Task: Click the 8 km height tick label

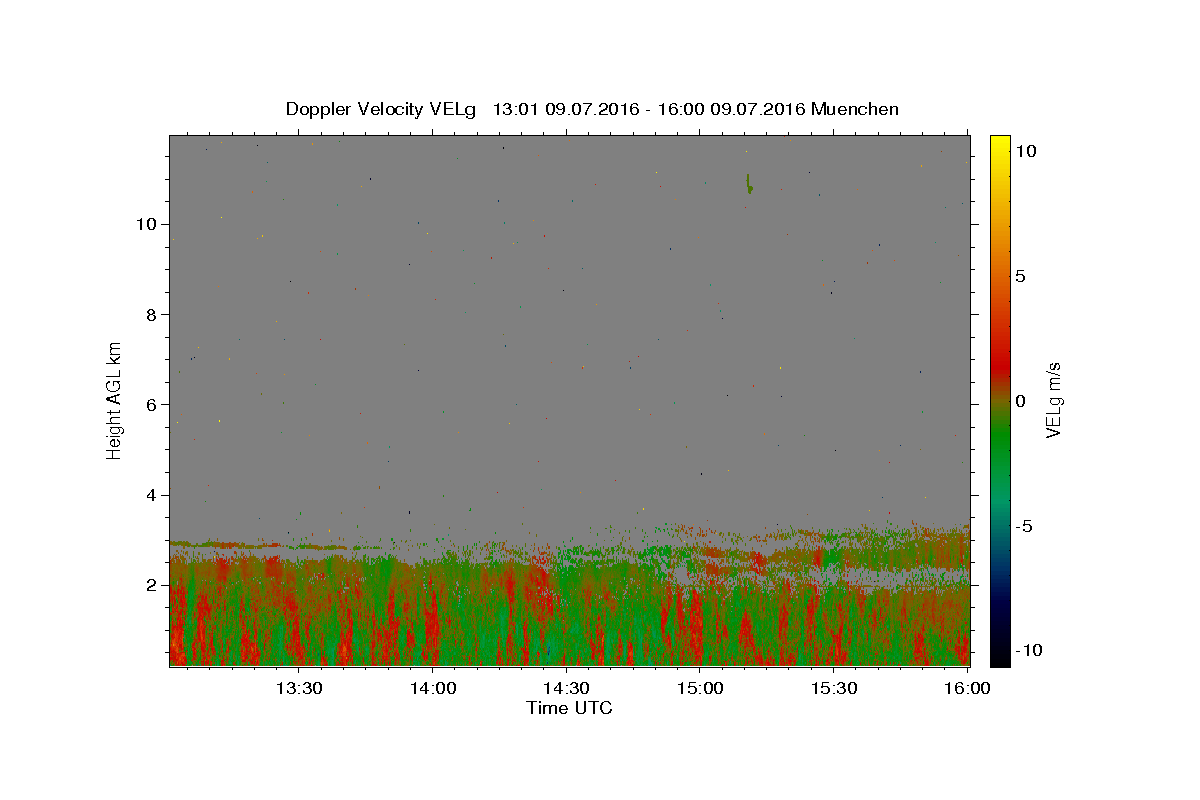Action: (153, 314)
